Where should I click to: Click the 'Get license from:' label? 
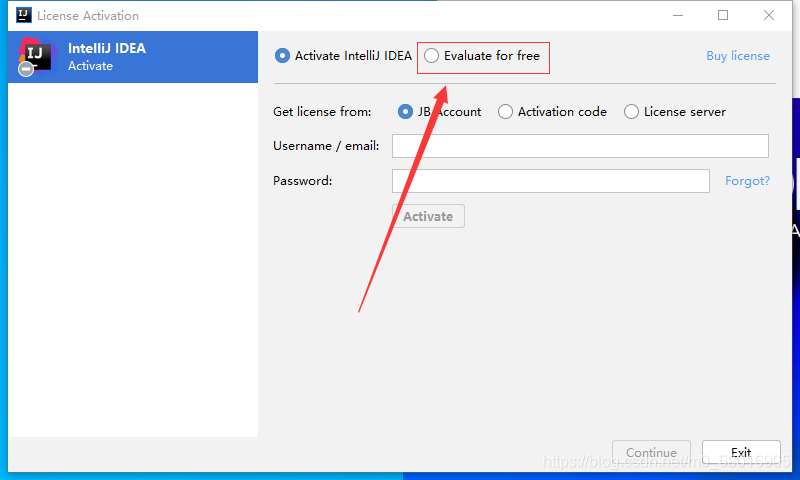pyautogui.click(x=322, y=112)
